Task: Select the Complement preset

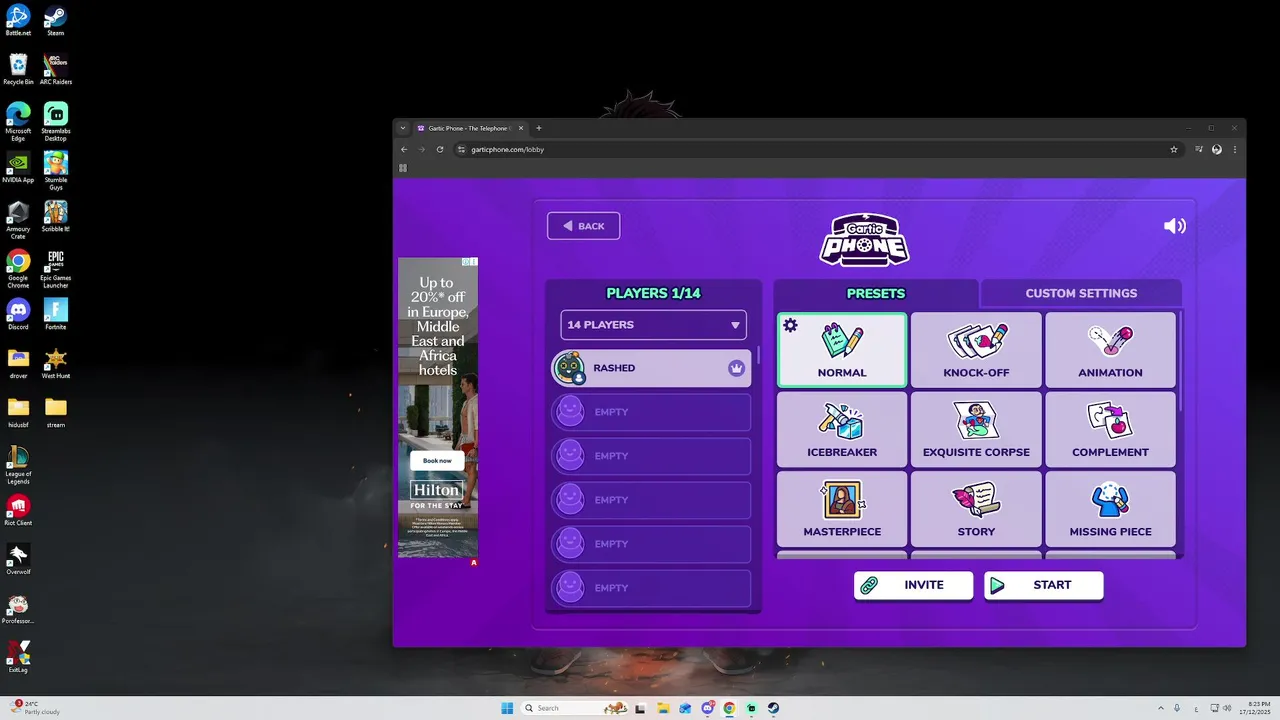Action: [x=1110, y=429]
